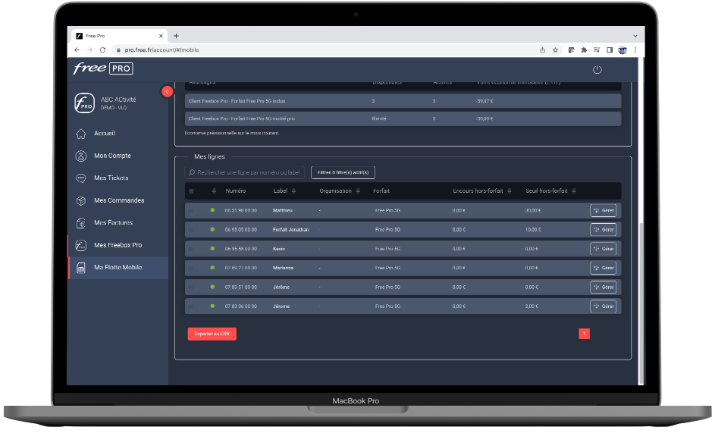Go back with browser back arrow
The image size is (717, 433).
pyautogui.click(x=77, y=50)
